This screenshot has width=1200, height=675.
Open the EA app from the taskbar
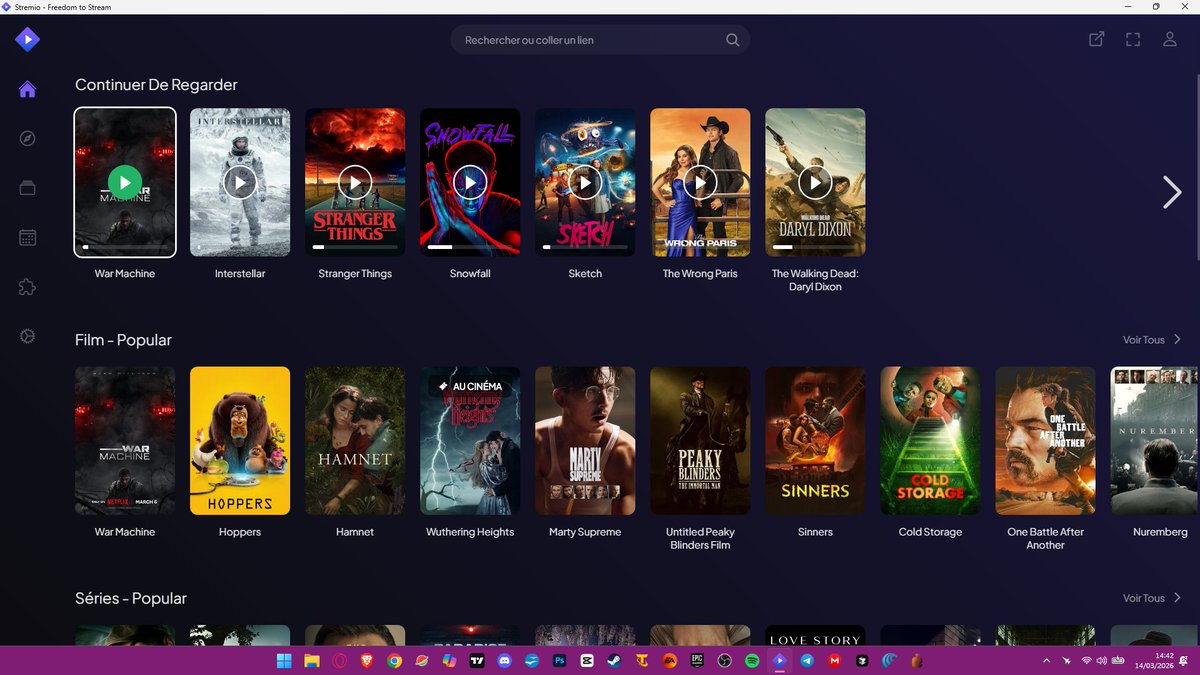670,660
